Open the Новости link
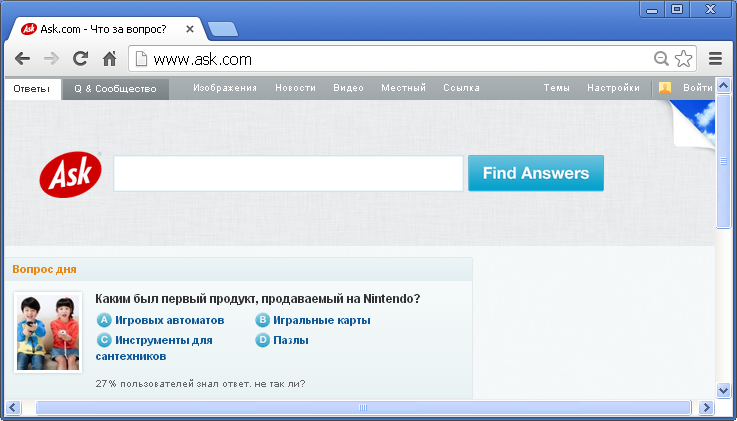737x421 pixels. [295, 88]
